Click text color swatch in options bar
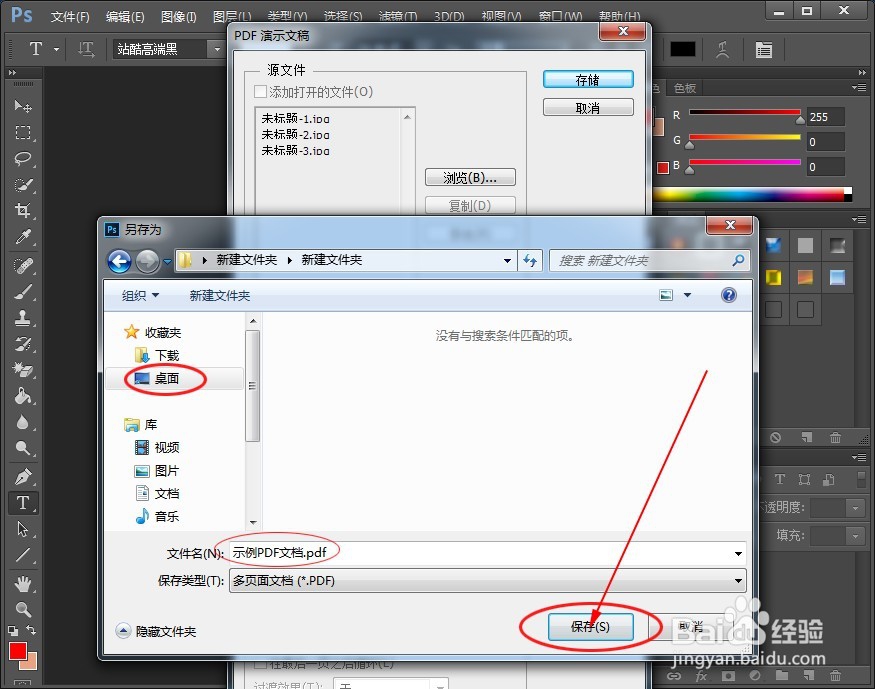Viewport: 875px width, 689px height. click(682, 50)
